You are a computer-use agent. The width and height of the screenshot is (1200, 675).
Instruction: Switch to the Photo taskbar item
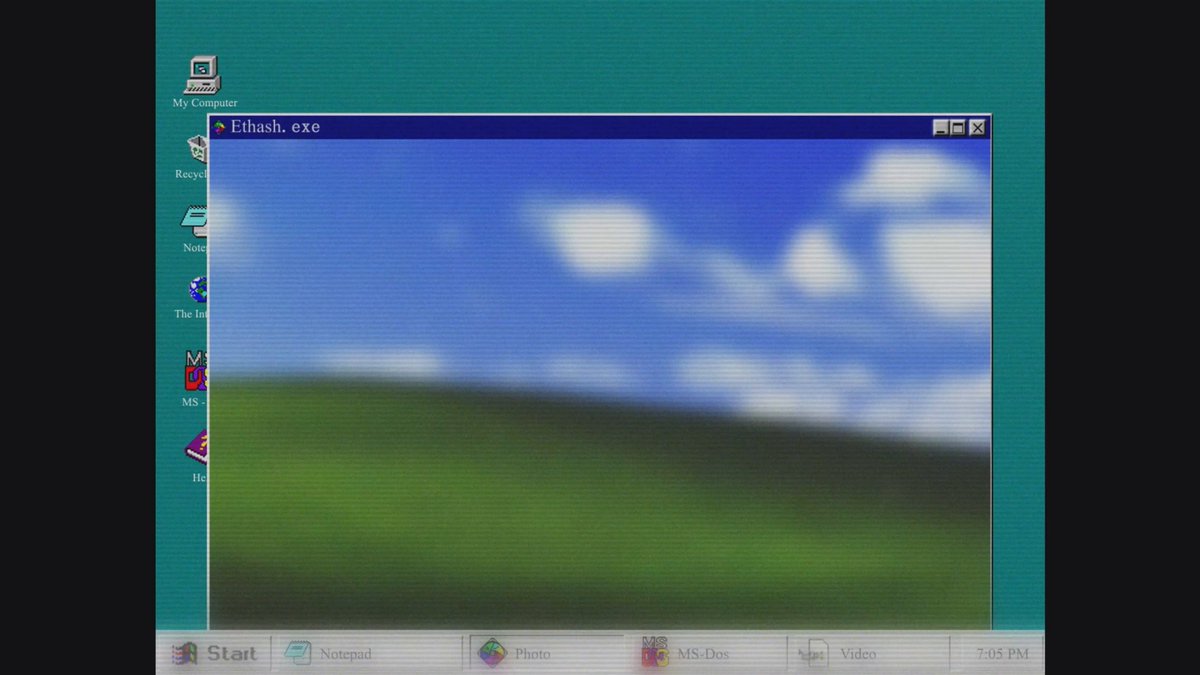pyautogui.click(x=546, y=654)
